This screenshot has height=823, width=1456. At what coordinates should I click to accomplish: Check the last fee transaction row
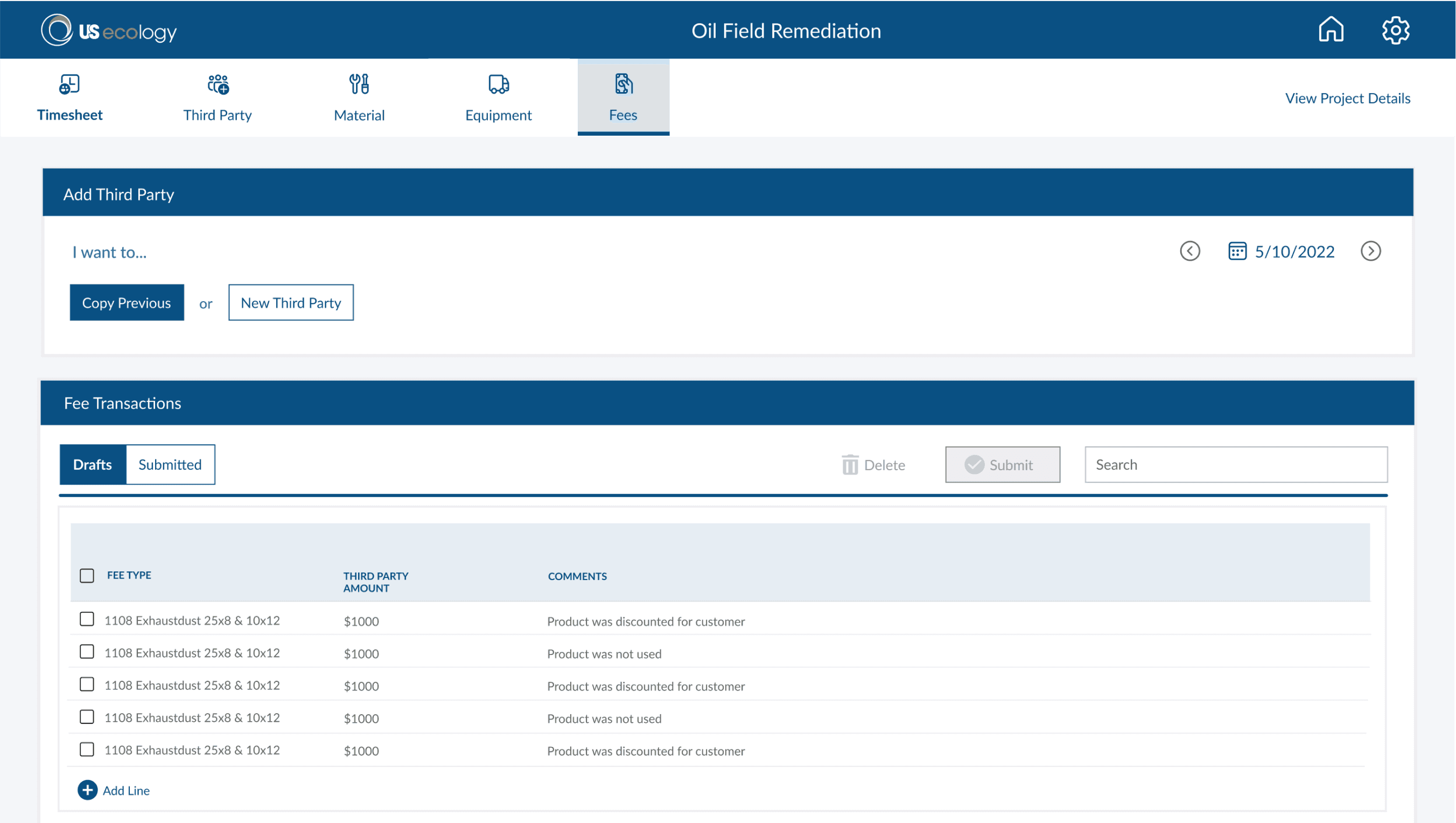[87, 749]
